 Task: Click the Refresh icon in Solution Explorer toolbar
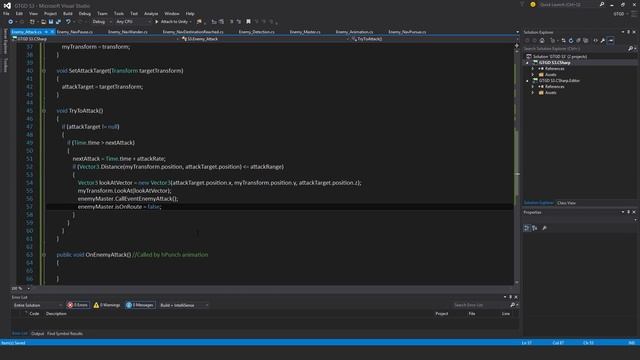tap(571, 40)
